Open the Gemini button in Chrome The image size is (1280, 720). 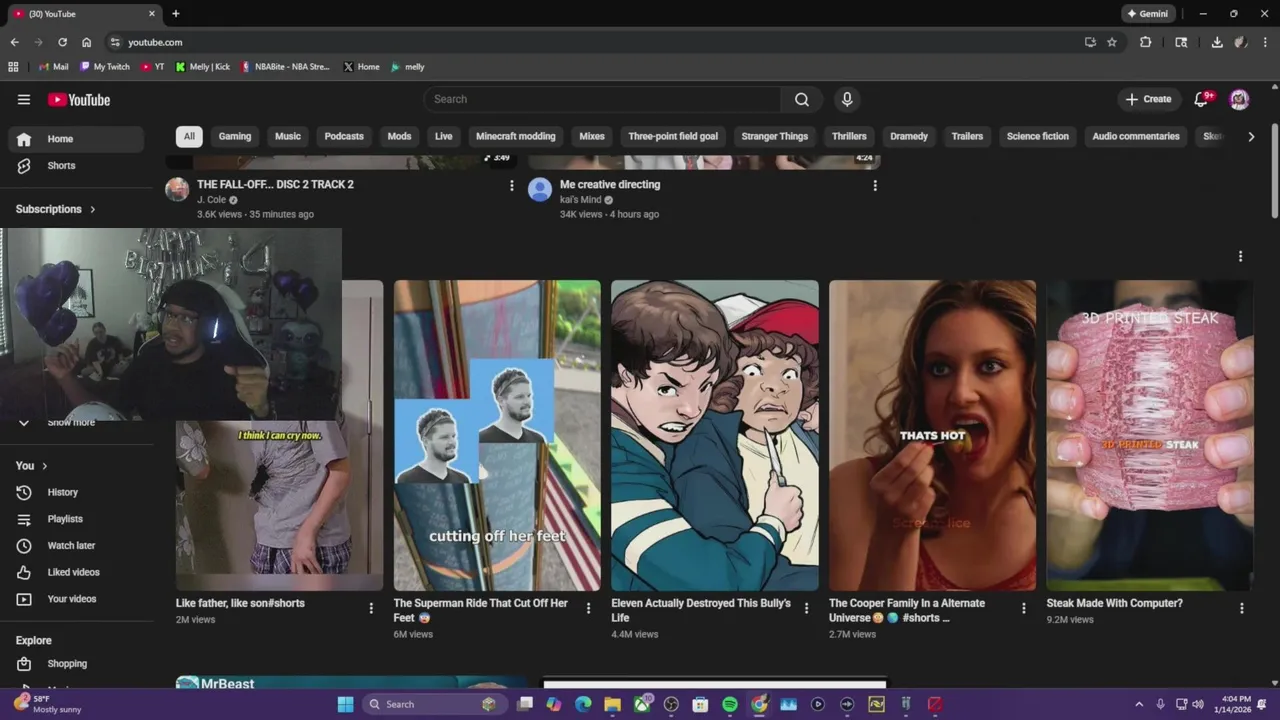pyautogui.click(x=1148, y=14)
